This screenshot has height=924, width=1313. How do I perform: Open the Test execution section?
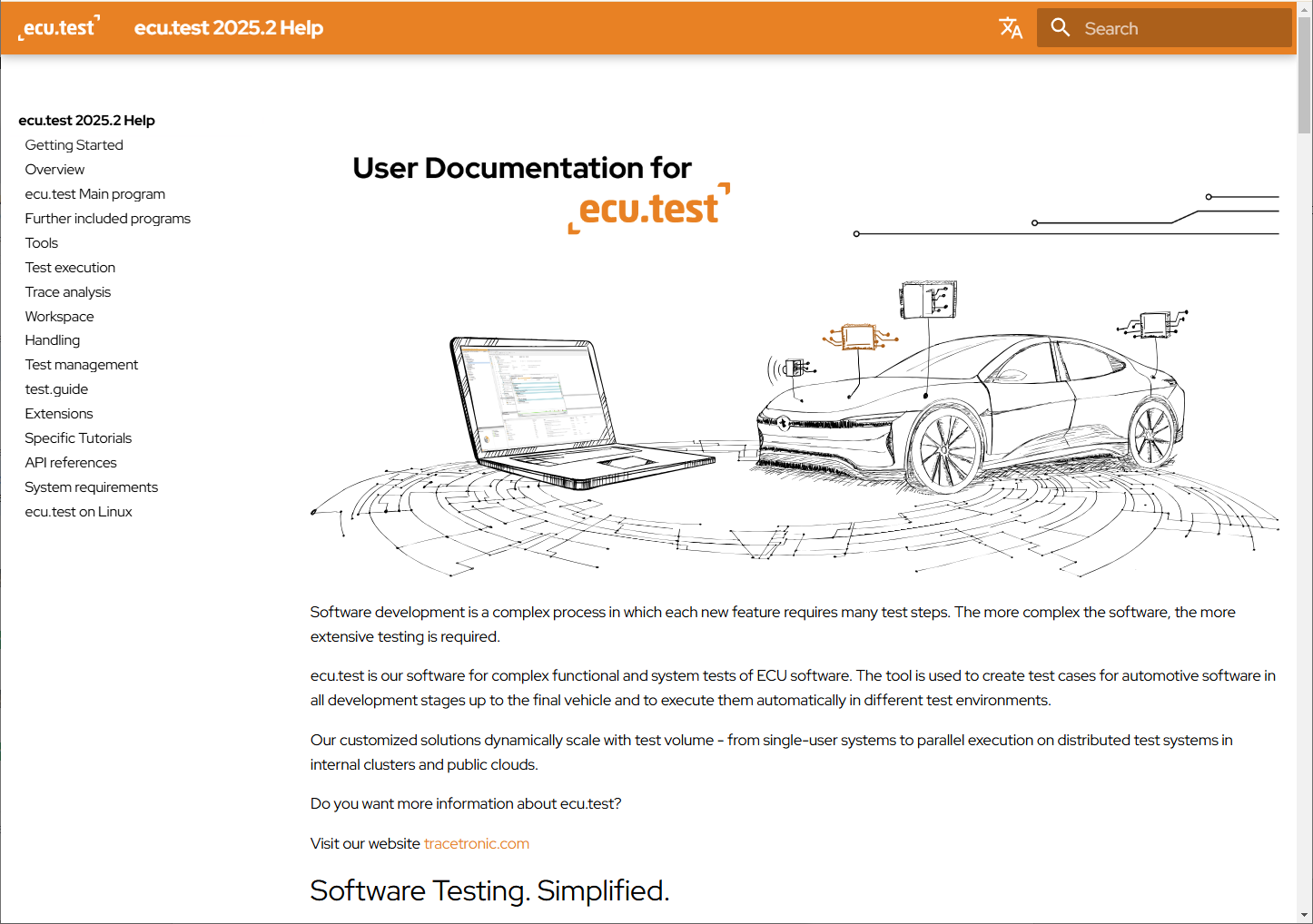click(70, 267)
